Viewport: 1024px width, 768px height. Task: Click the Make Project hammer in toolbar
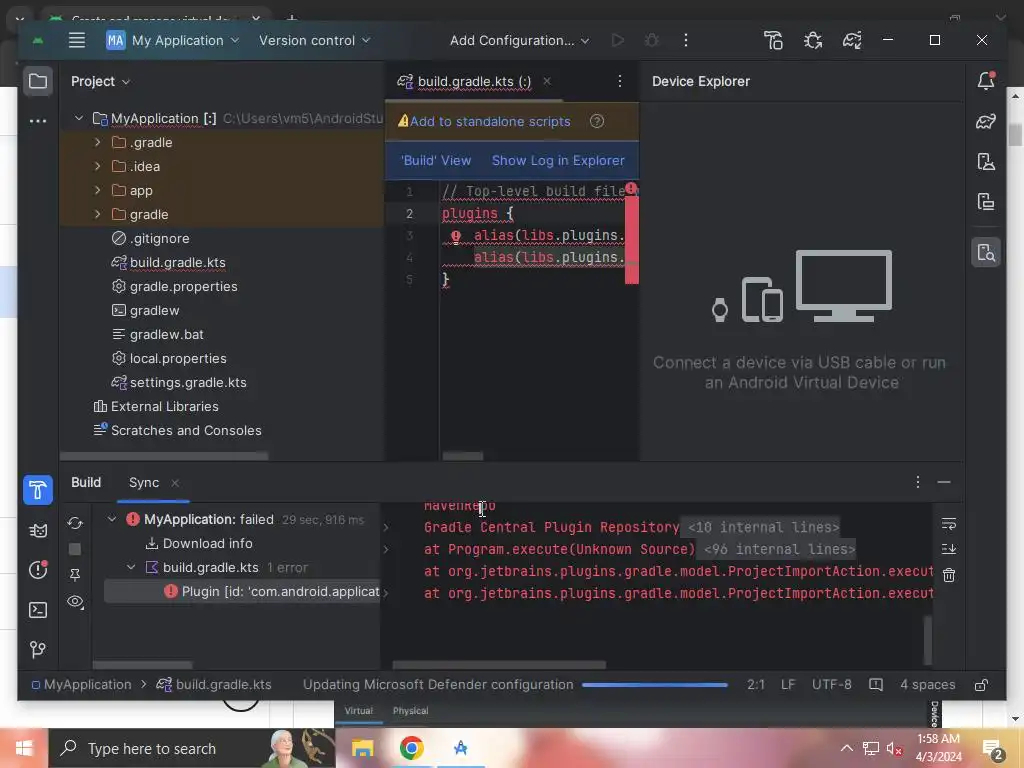(773, 40)
